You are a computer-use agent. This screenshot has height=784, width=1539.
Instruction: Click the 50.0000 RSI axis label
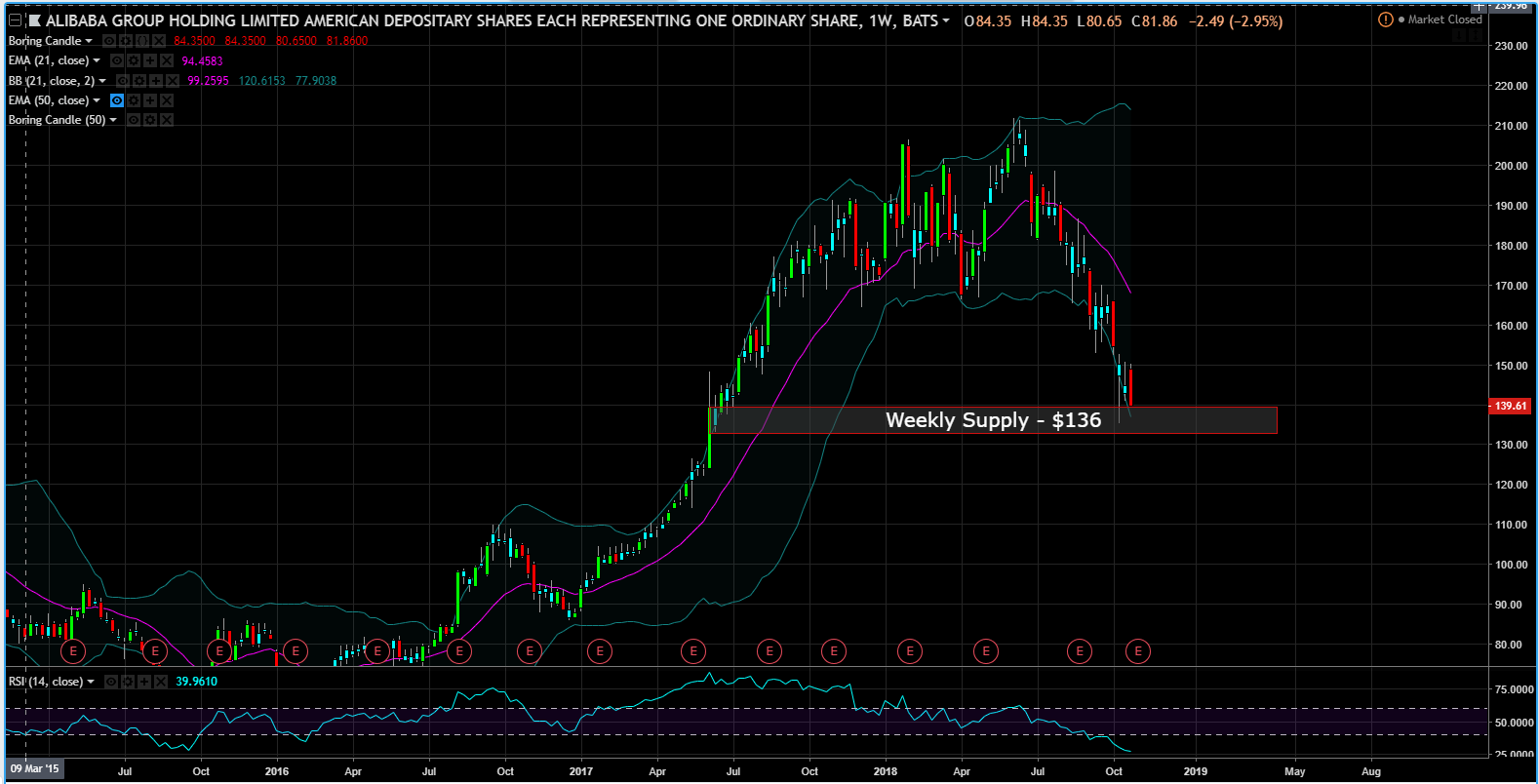[1514, 723]
